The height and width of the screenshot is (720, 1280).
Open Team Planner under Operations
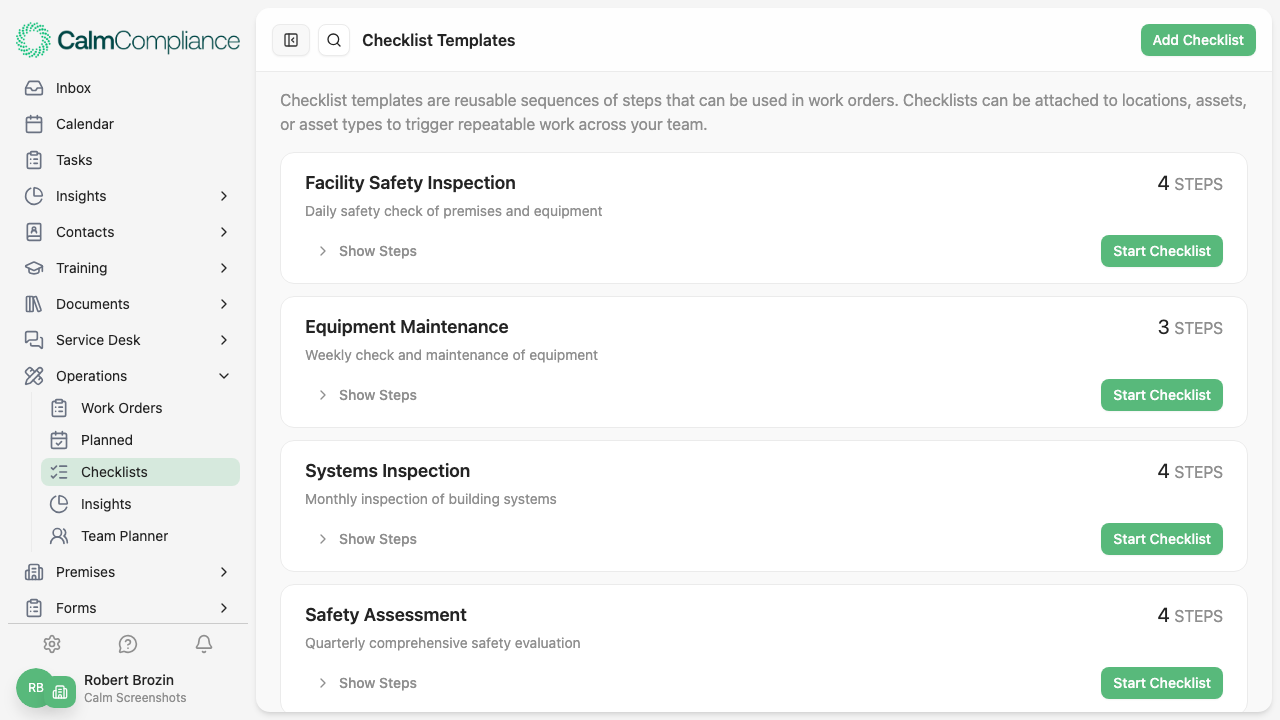(x=140, y=536)
